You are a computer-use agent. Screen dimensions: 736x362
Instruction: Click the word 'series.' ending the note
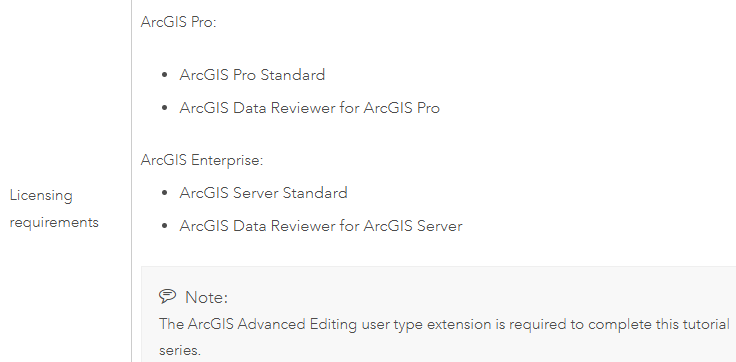[180, 350]
